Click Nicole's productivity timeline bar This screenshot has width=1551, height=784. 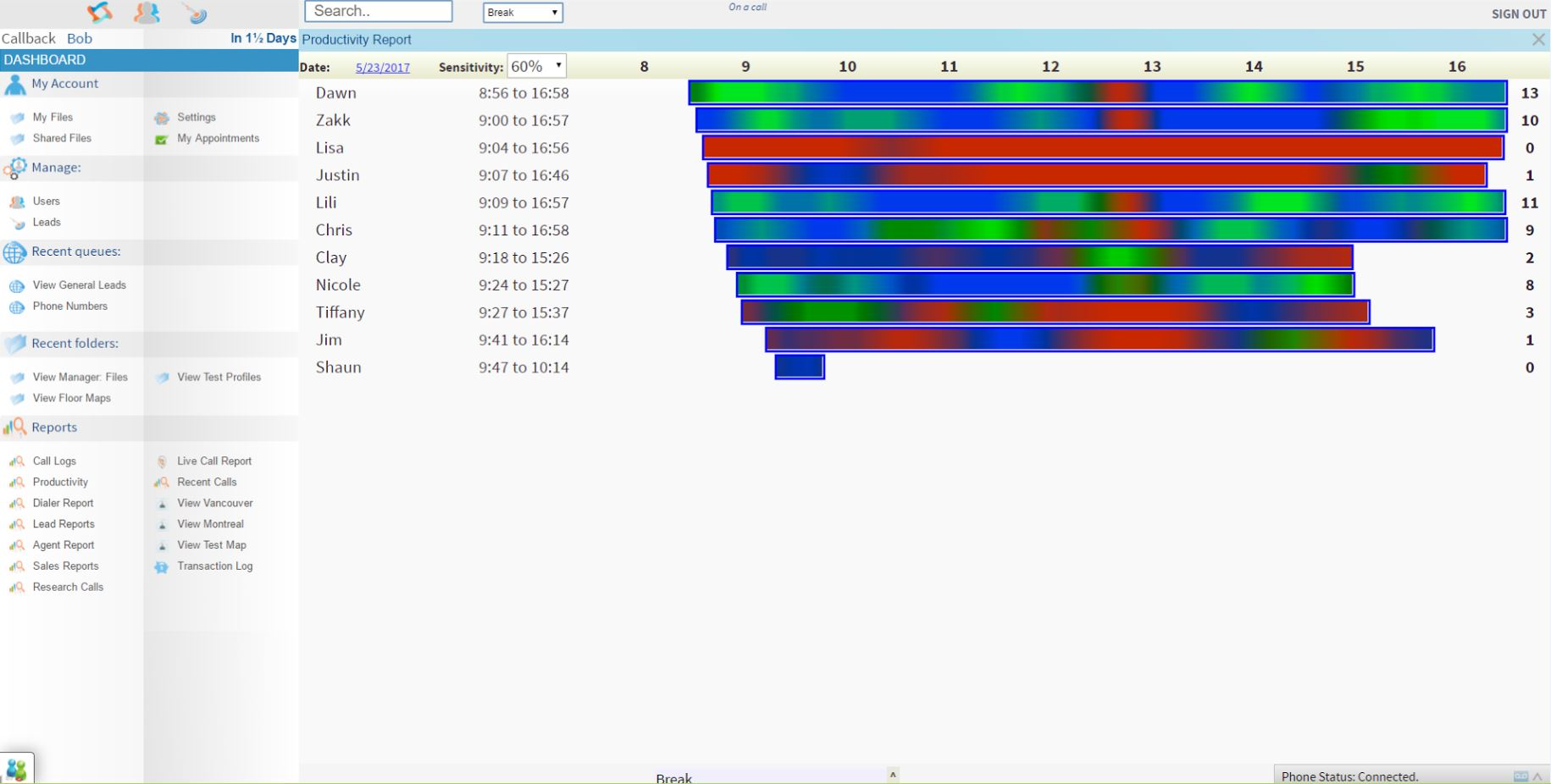pos(1045,284)
